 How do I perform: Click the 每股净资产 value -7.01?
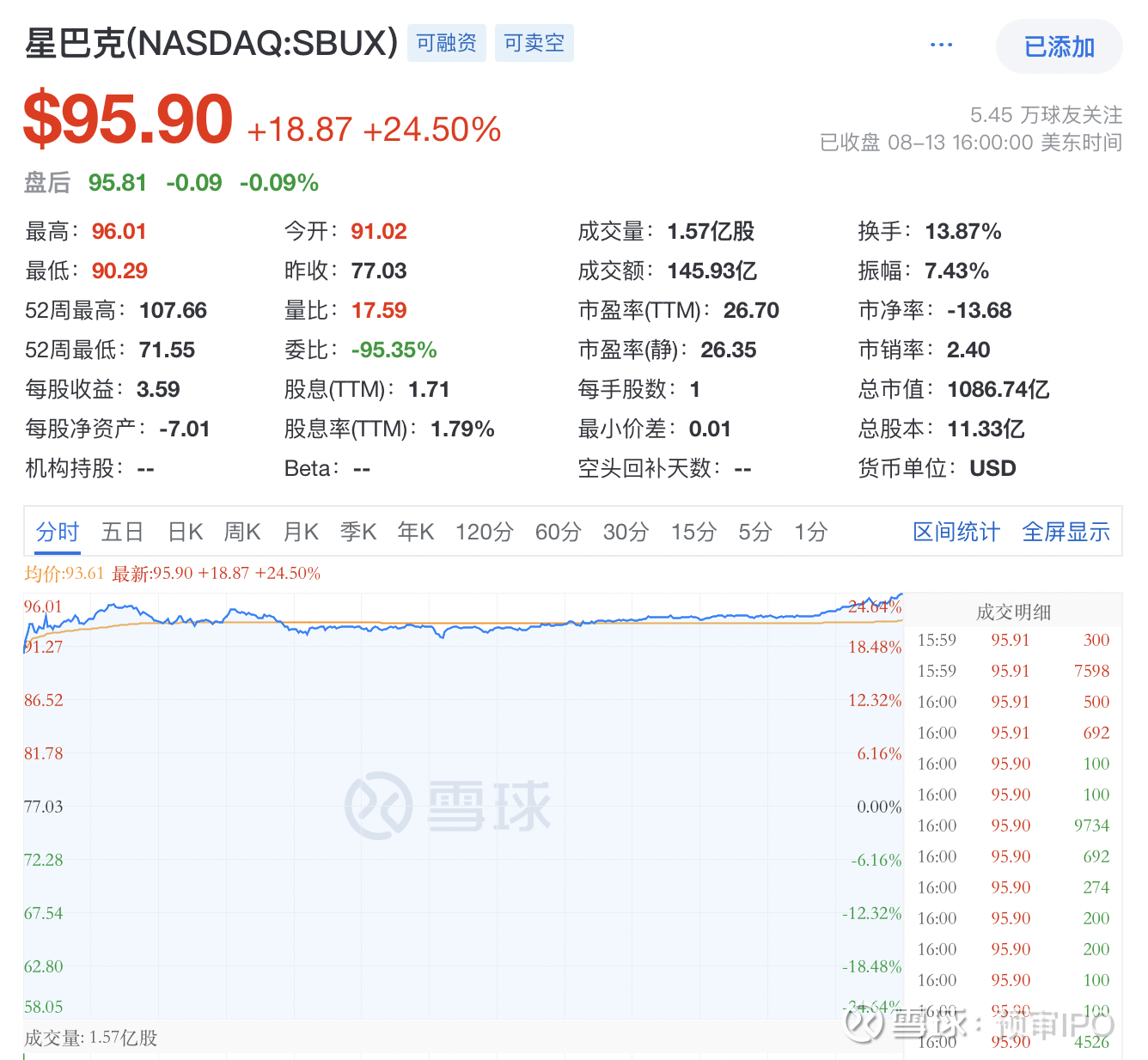click(x=185, y=429)
